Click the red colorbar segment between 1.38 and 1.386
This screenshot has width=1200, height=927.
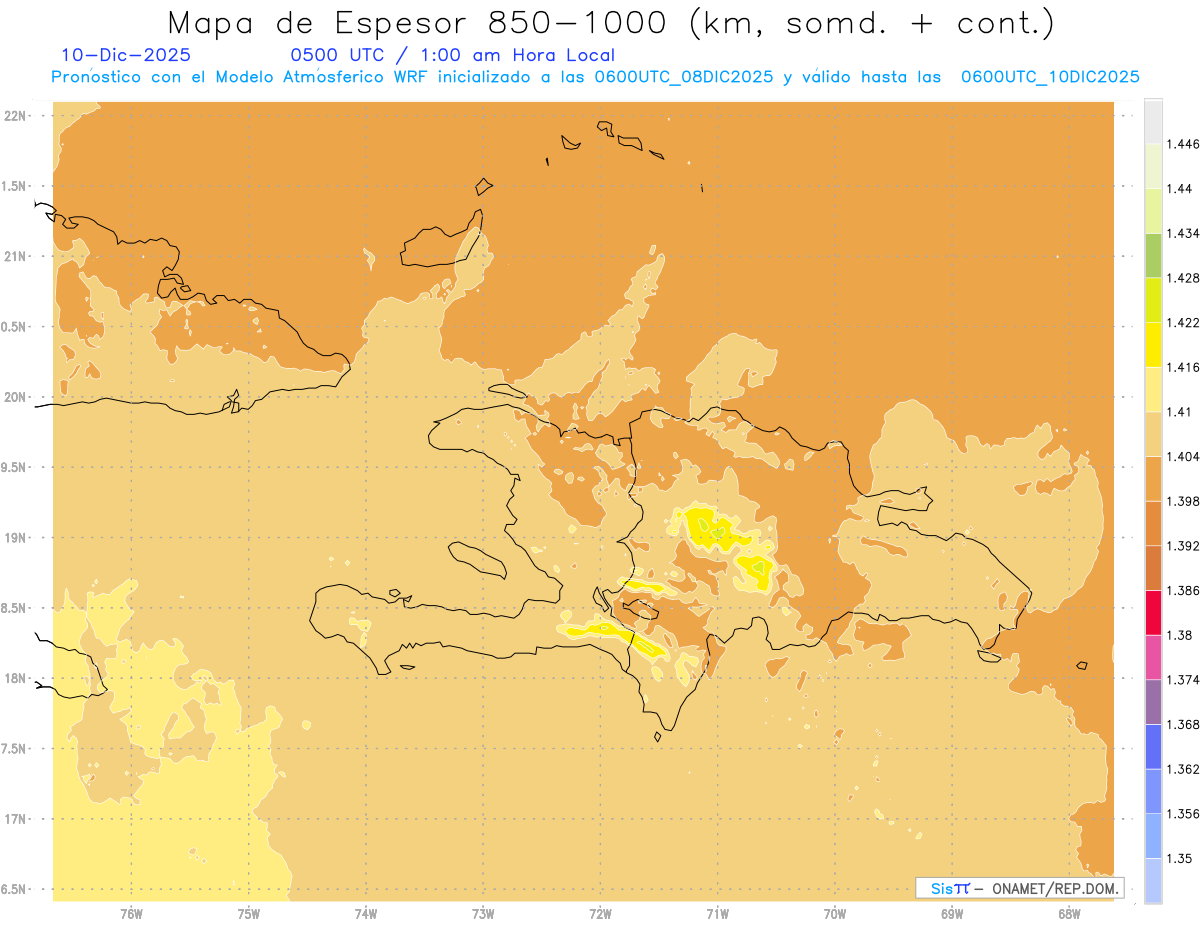[1153, 613]
